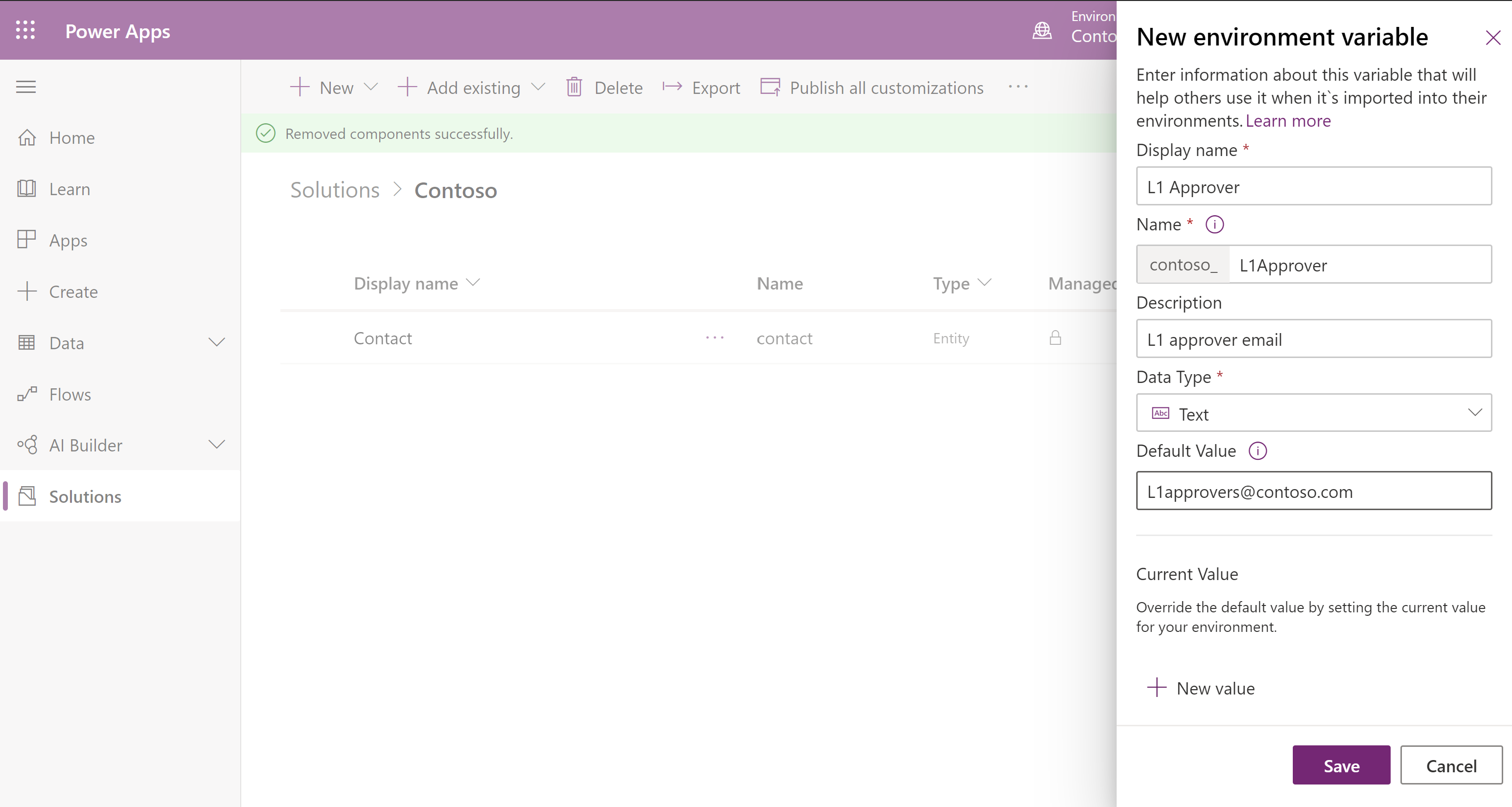
Task: Click the Display name input field
Action: [x=1314, y=186]
